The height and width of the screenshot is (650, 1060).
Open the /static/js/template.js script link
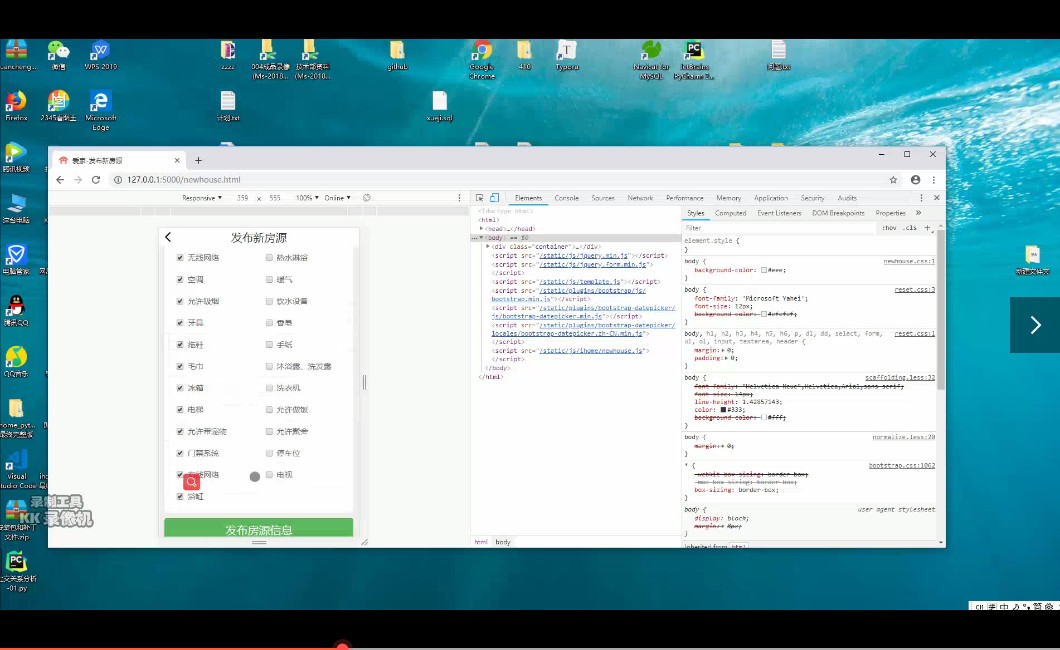click(580, 282)
